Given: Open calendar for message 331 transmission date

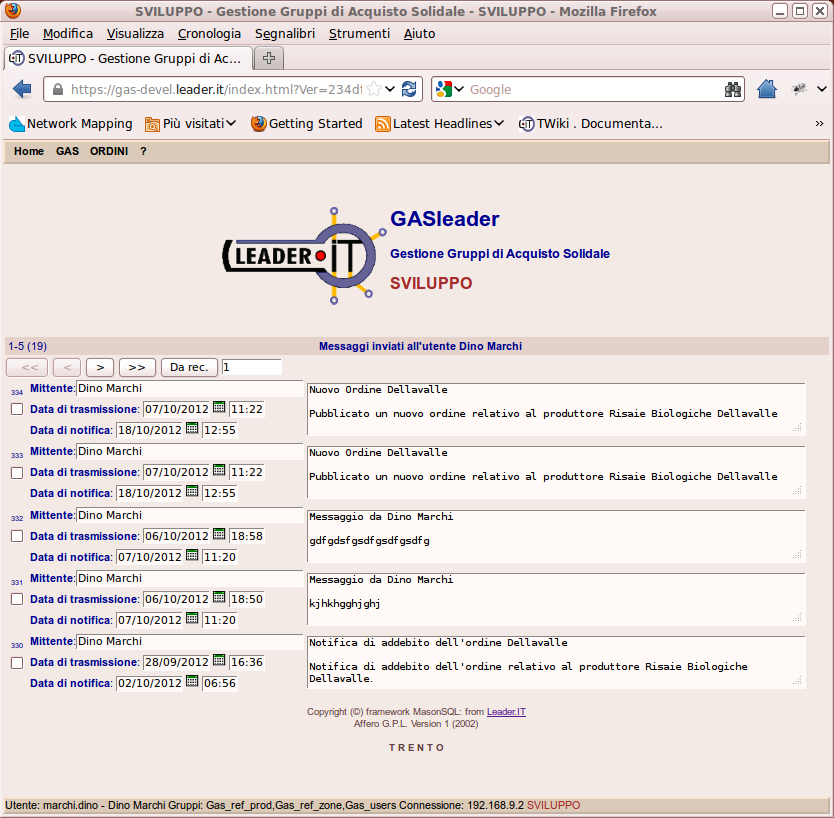Looking at the screenshot, I should [219, 597].
